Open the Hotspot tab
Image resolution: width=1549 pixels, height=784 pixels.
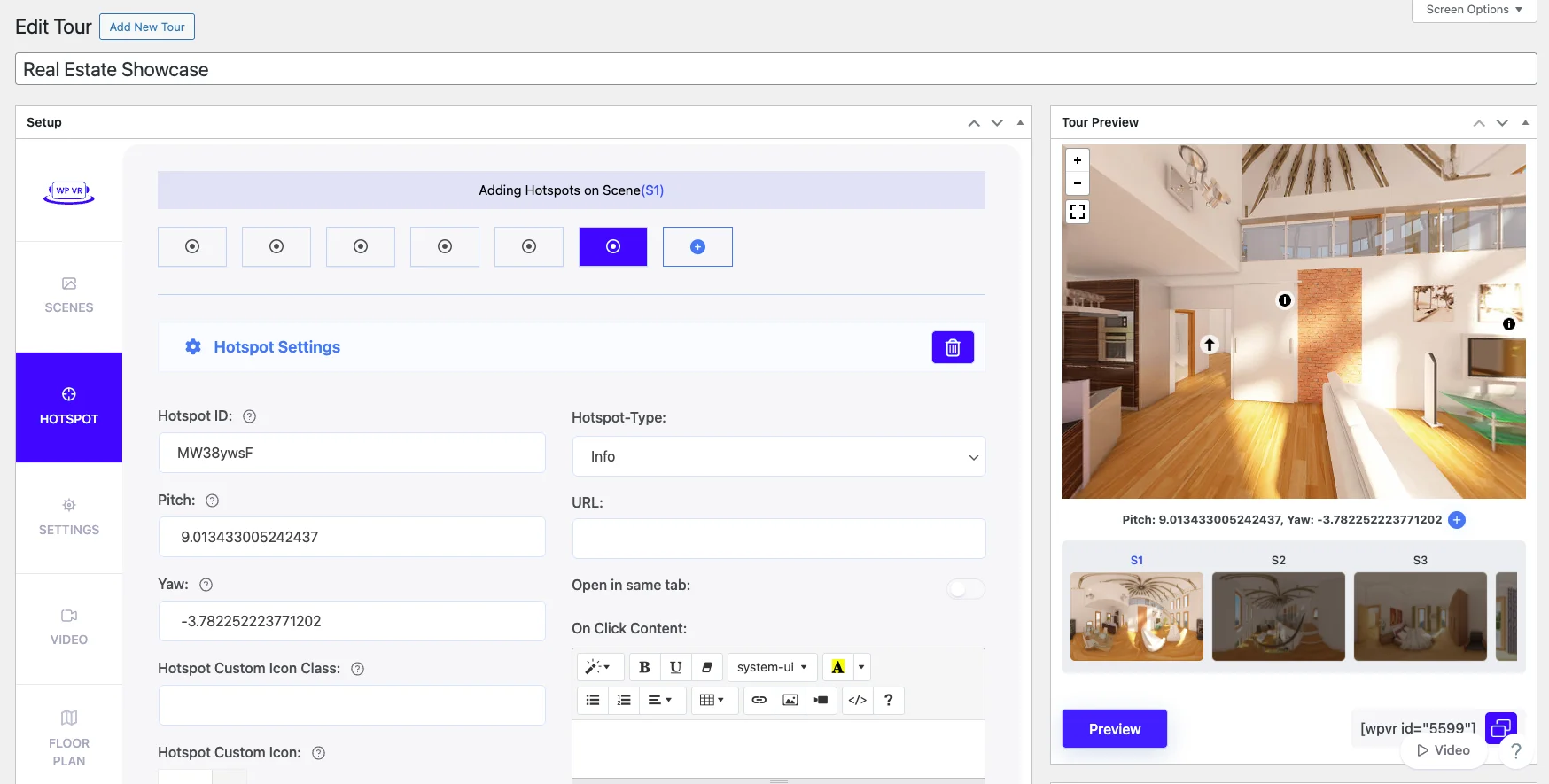[69, 408]
